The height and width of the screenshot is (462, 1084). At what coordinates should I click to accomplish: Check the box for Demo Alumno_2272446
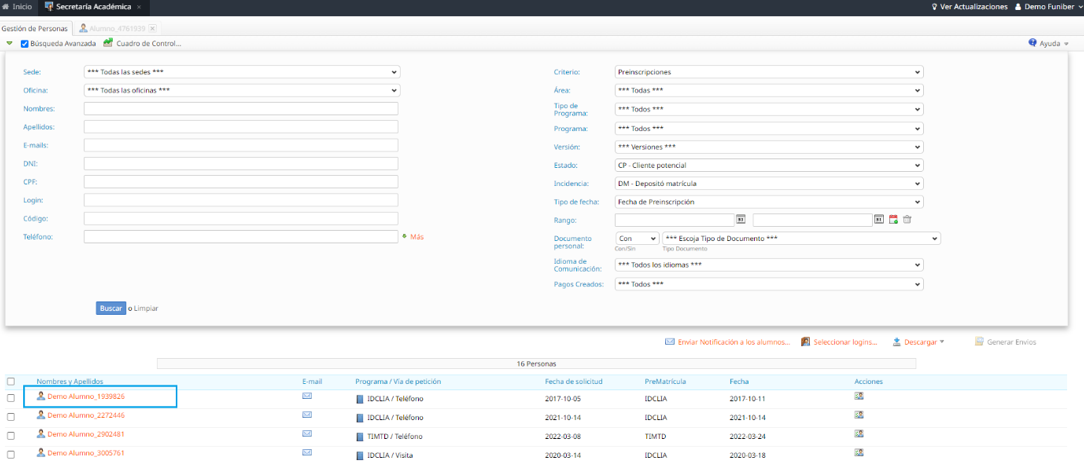coord(11,416)
